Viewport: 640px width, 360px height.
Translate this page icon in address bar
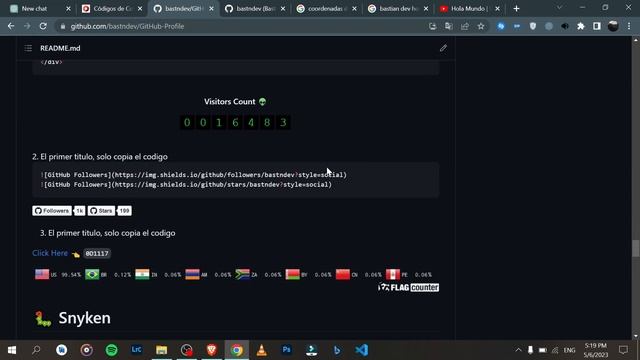pyautogui.click(x=449, y=26)
